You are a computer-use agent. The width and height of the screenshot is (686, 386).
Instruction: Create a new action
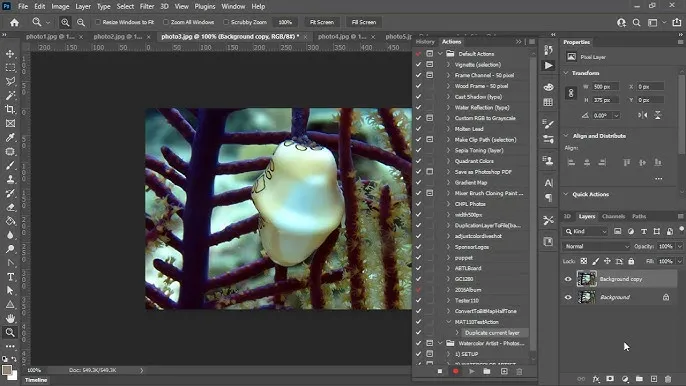(x=504, y=371)
